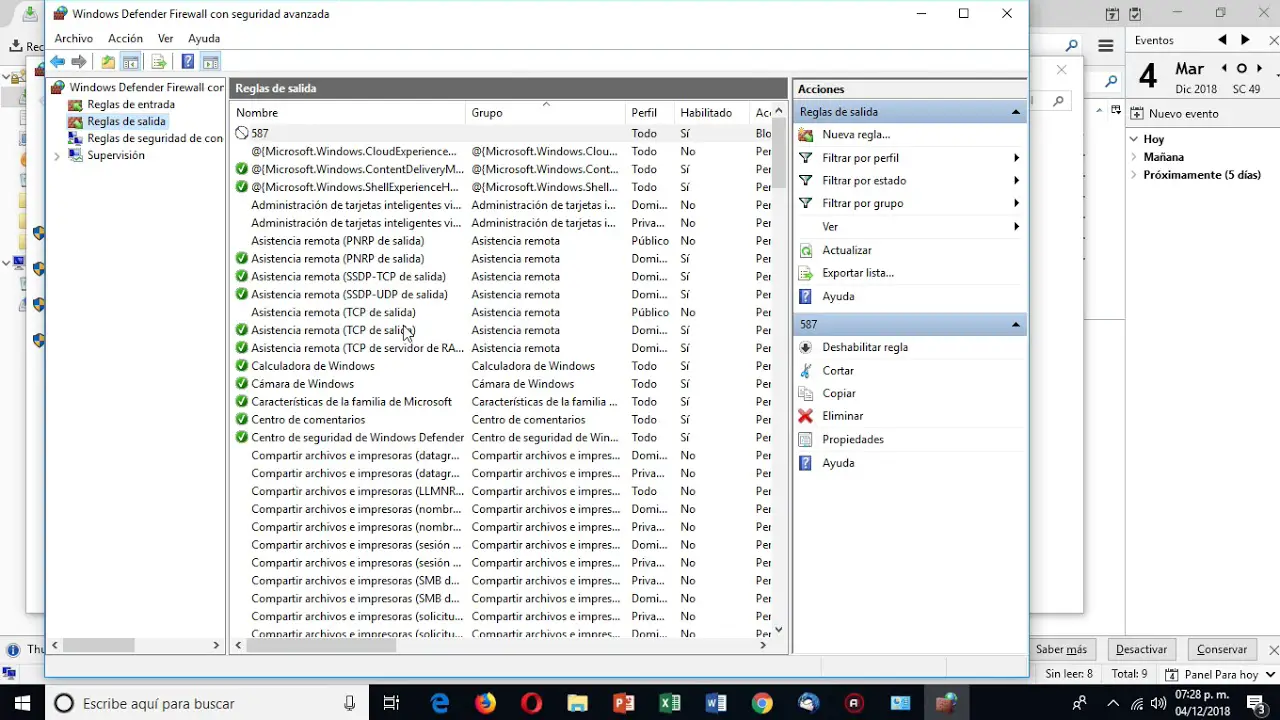The height and width of the screenshot is (720, 1280).
Task: Sort rules by the Nombre column header
Action: click(x=348, y=113)
